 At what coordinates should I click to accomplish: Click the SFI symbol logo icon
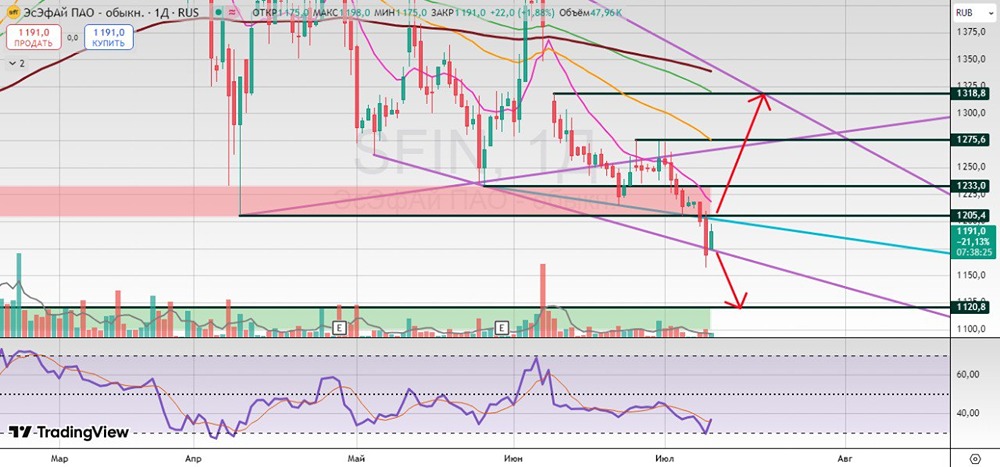13,13
